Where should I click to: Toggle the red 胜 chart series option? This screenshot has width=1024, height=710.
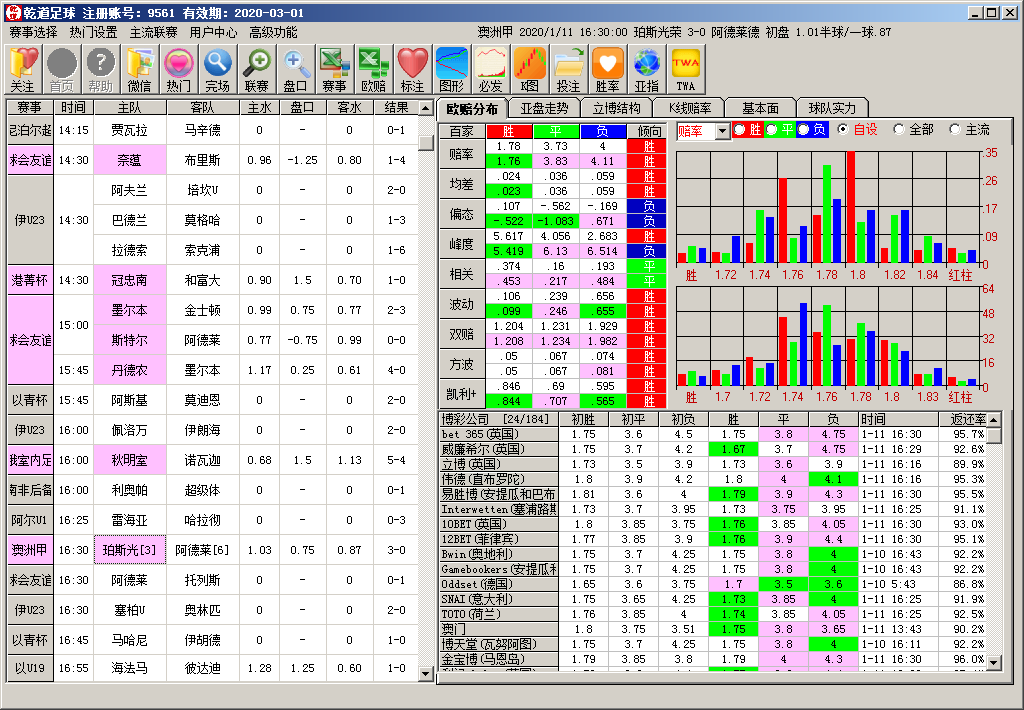tap(747, 130)
